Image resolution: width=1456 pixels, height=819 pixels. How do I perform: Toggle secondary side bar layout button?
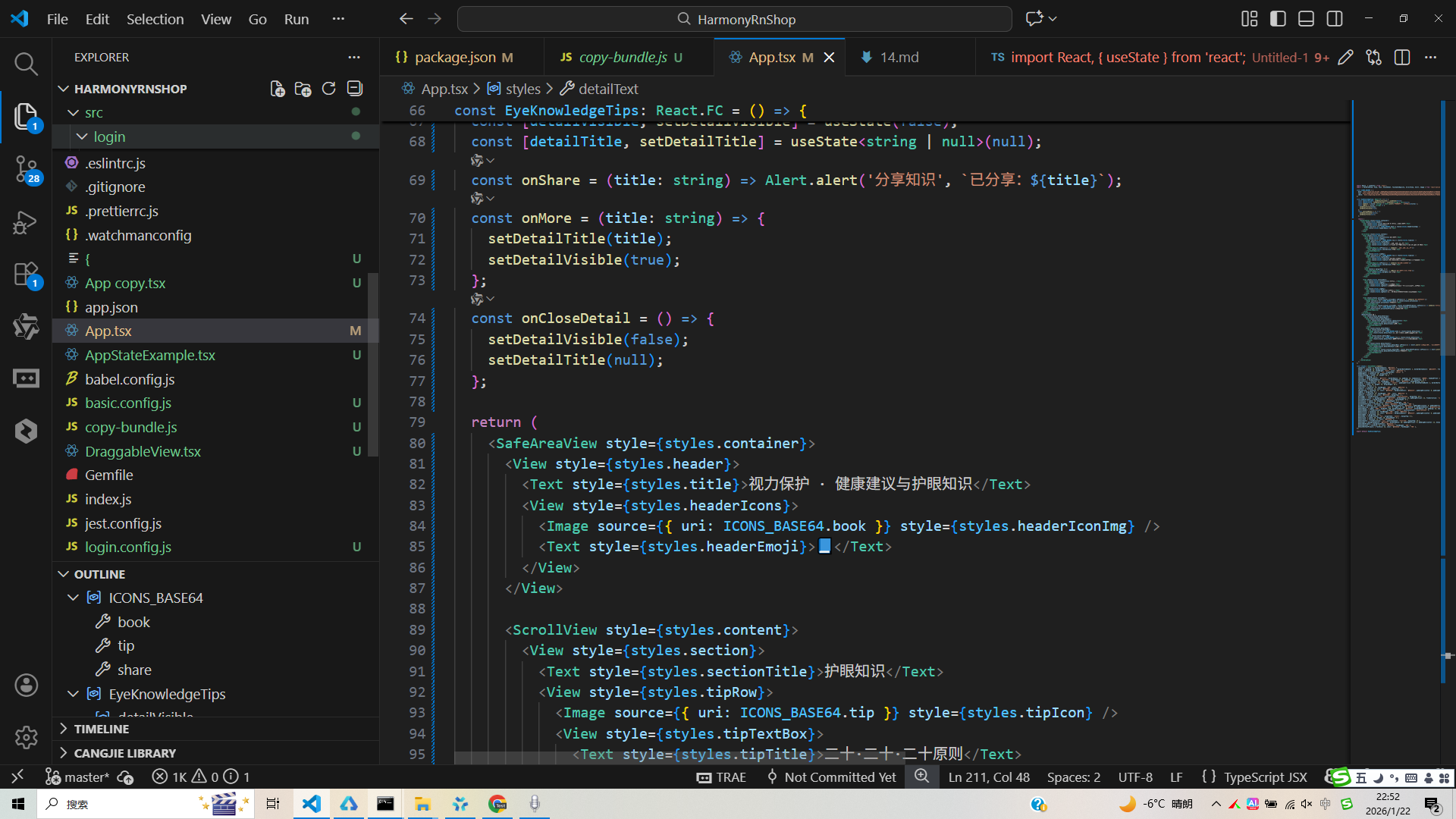click(1335, 19)
